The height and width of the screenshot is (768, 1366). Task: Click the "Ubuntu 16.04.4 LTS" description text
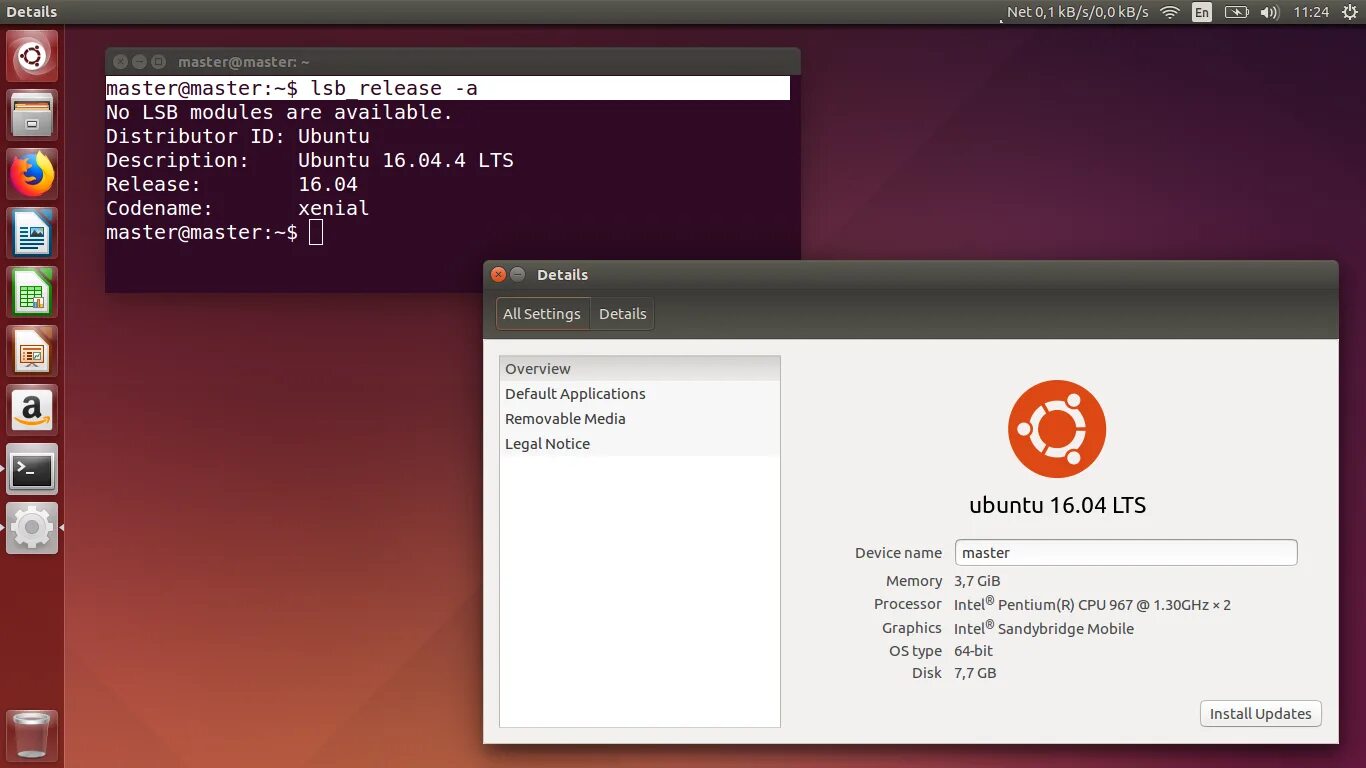click(406, 160)
